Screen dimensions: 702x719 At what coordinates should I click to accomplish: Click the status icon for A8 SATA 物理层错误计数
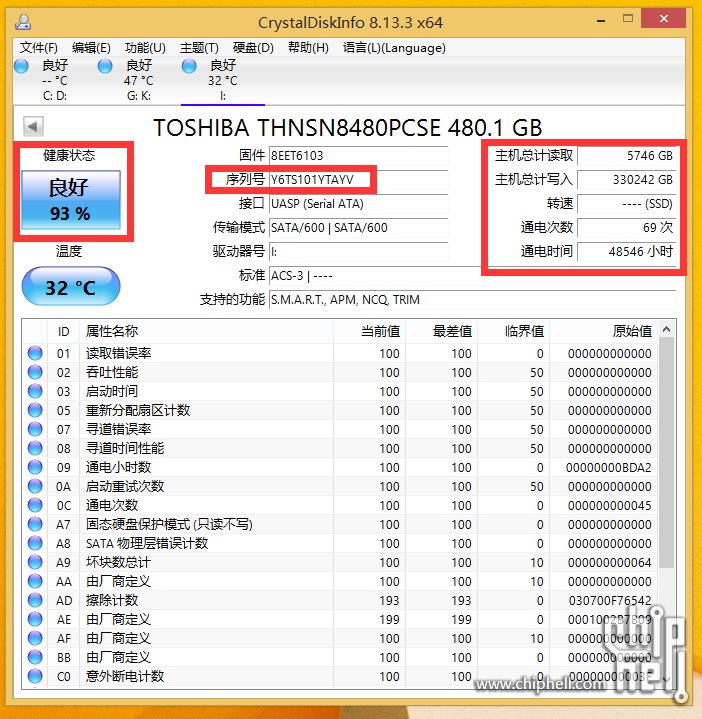coord(35,543)
